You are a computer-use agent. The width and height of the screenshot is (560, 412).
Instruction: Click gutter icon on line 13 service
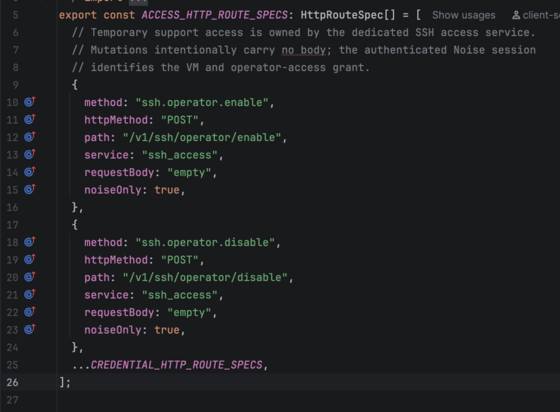click(30, 154)
